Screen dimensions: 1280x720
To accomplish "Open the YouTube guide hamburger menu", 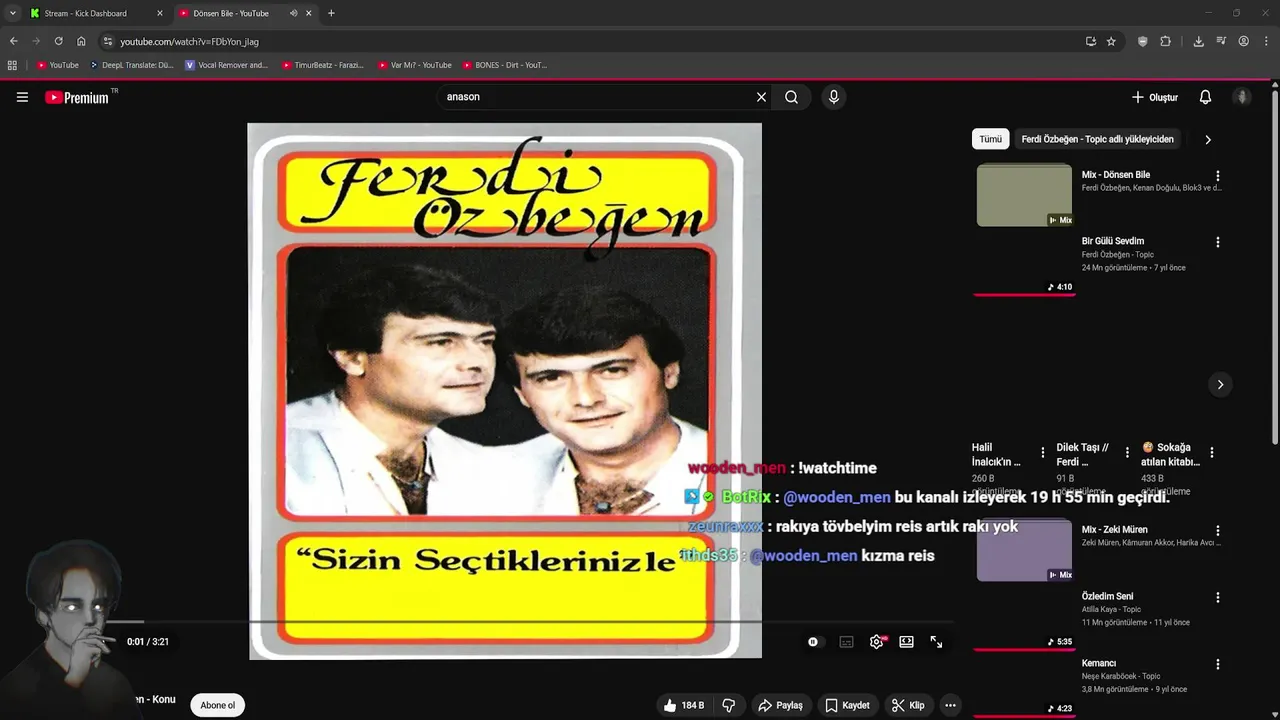I will [x=22, y=97].
